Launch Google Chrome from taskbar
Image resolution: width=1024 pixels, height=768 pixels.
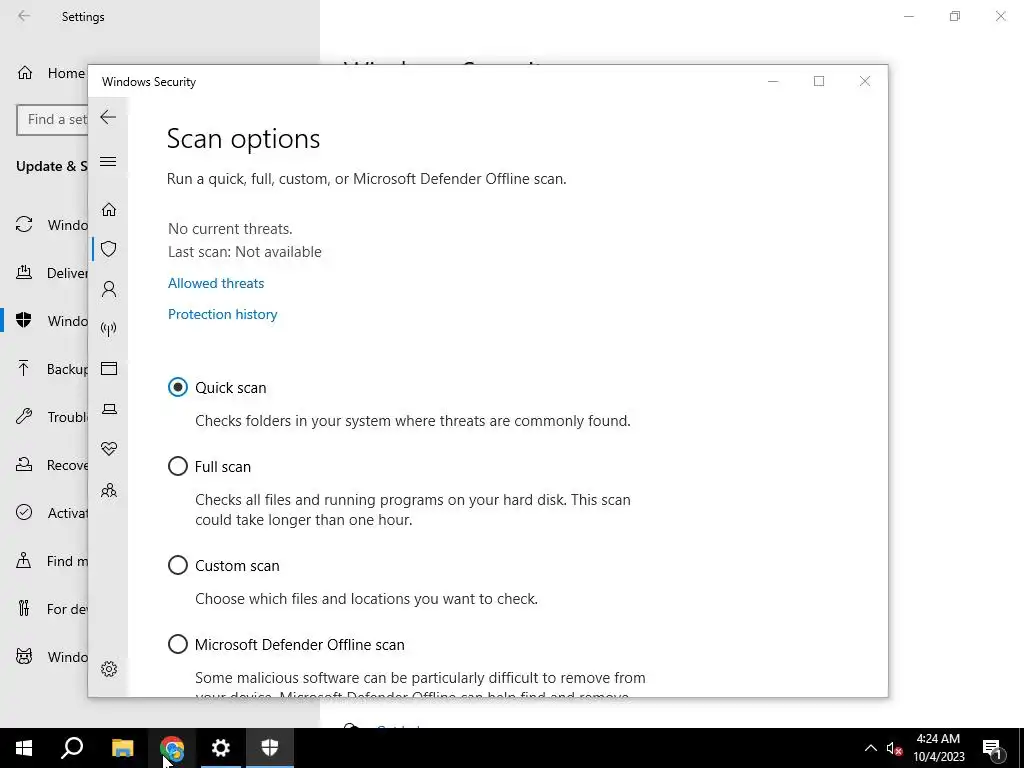172,748
